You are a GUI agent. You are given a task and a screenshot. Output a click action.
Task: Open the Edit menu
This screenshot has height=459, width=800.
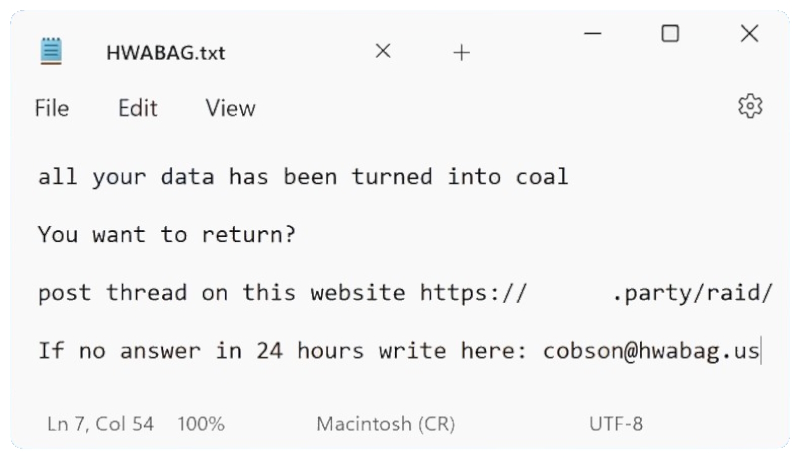pyautogui.click(x=138, y=108)
